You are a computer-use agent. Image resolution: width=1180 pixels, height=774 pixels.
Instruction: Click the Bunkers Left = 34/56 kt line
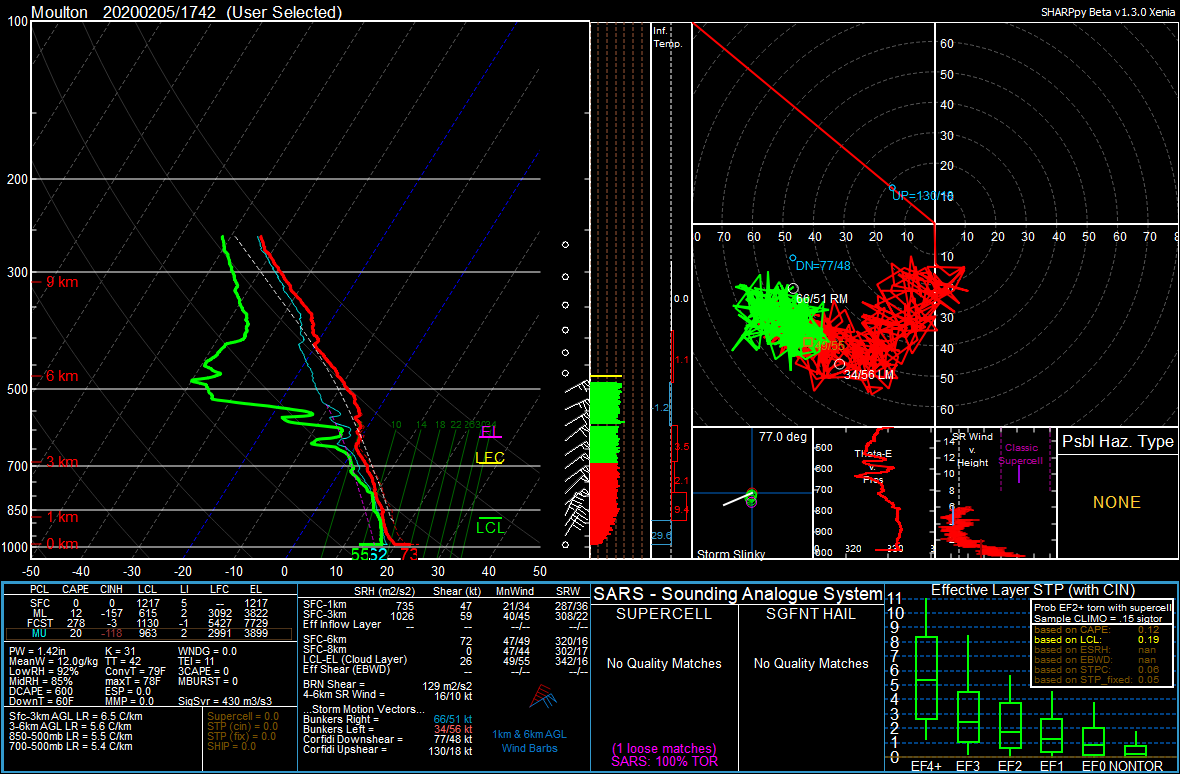[x=387, y=729]
